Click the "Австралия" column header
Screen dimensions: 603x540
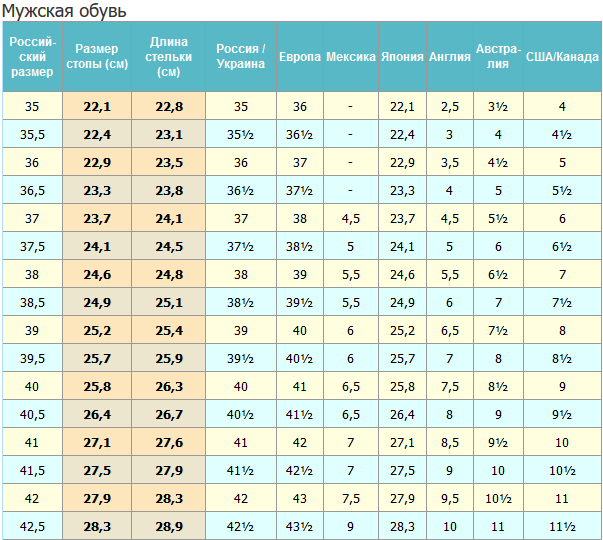pyautogui.click(x=498, y=57)
